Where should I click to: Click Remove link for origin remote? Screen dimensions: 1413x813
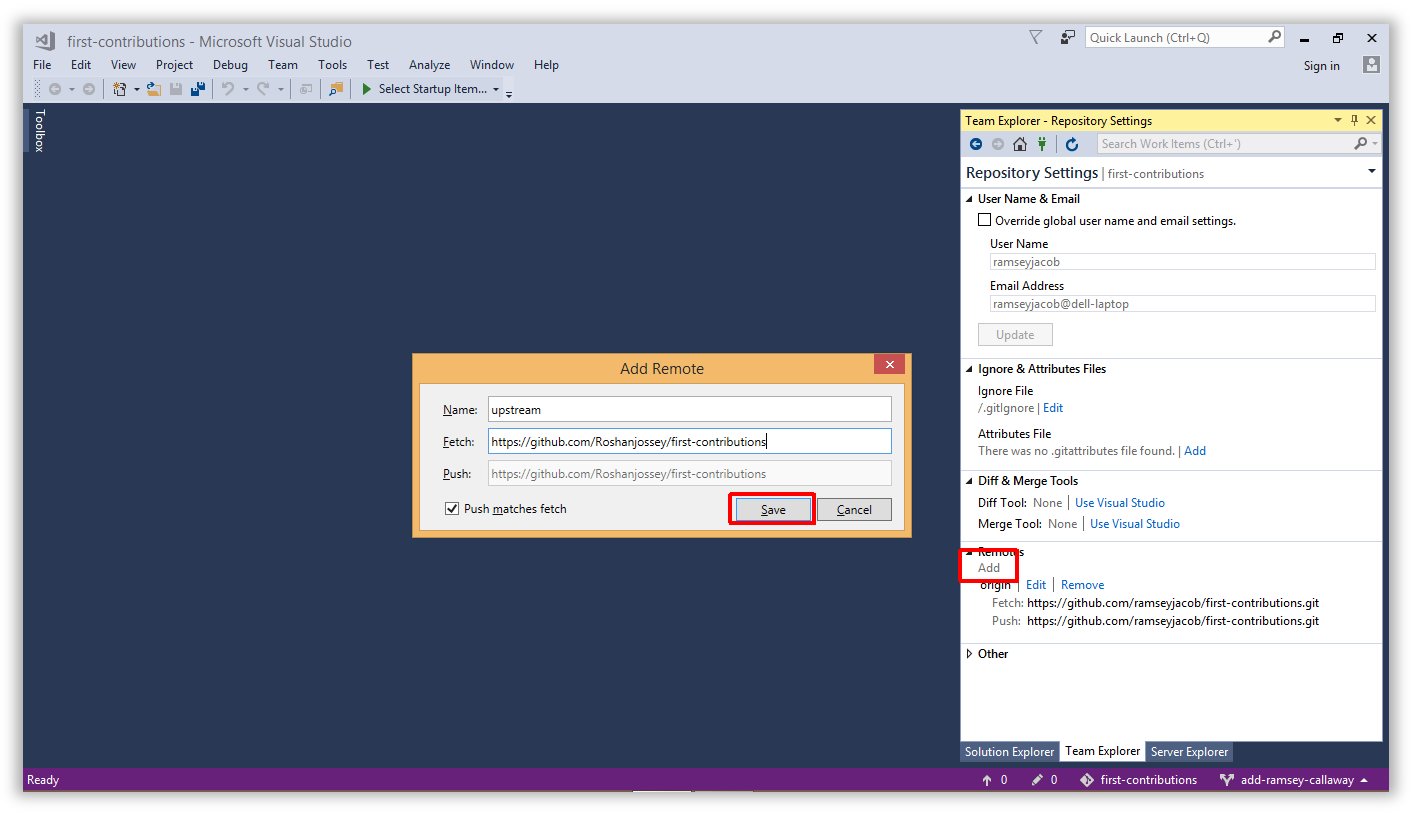click(1083, 585)
